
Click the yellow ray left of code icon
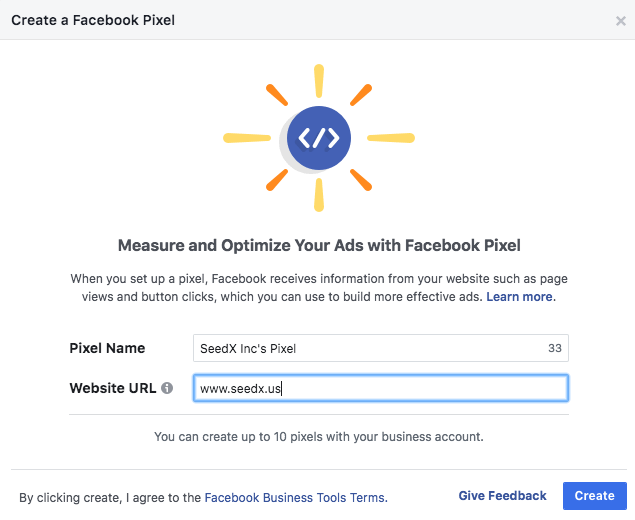tap(247, 138)
